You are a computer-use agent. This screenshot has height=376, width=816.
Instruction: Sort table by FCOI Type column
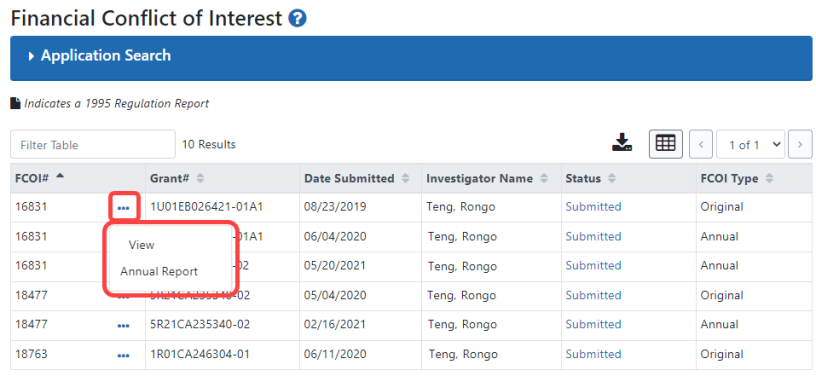click(737, 178)
